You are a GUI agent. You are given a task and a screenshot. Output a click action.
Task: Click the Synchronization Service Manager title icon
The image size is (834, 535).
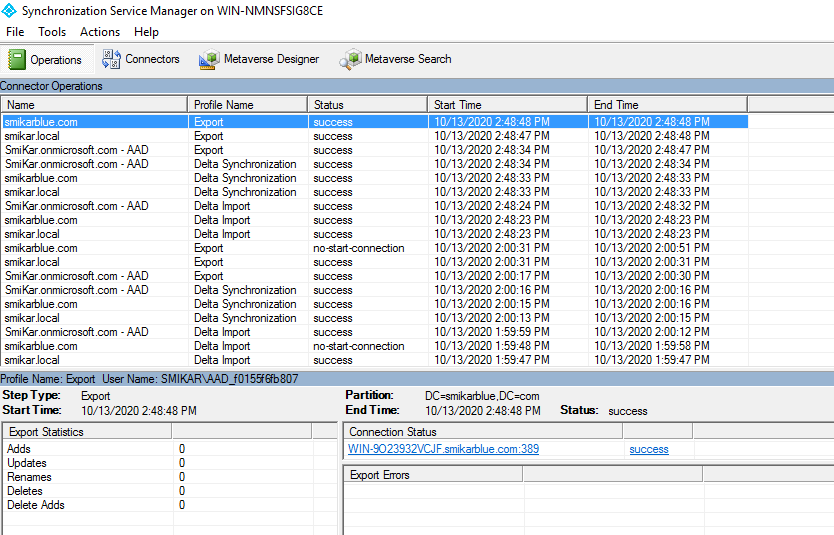tap(9, 11)
